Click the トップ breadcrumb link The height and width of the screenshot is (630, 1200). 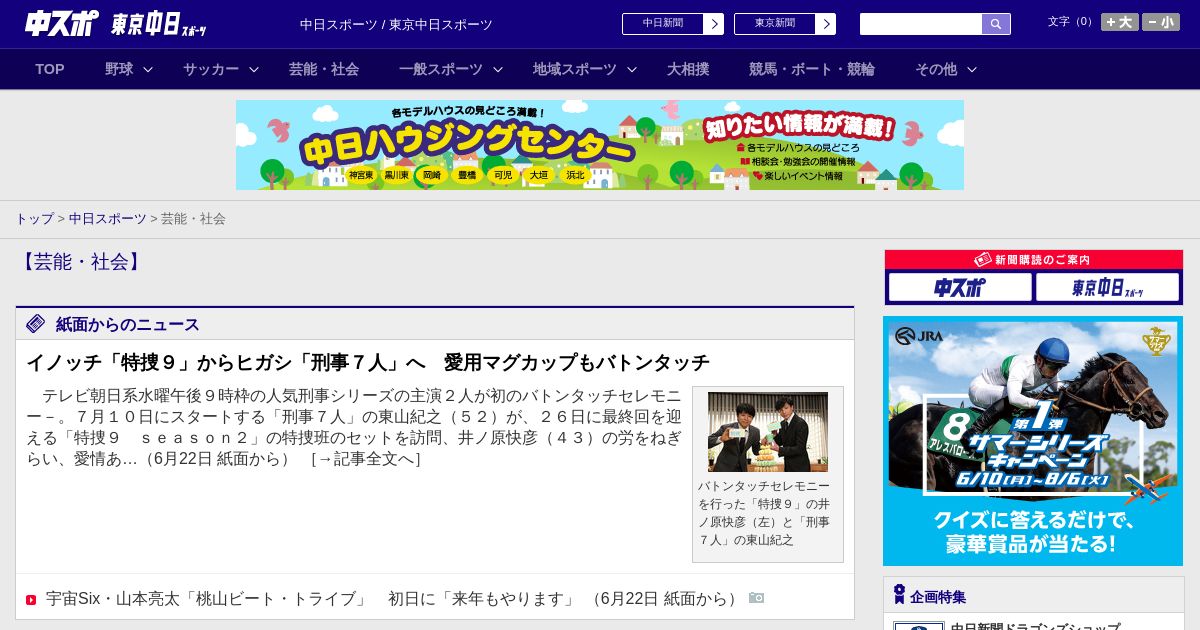coord(35,219)
